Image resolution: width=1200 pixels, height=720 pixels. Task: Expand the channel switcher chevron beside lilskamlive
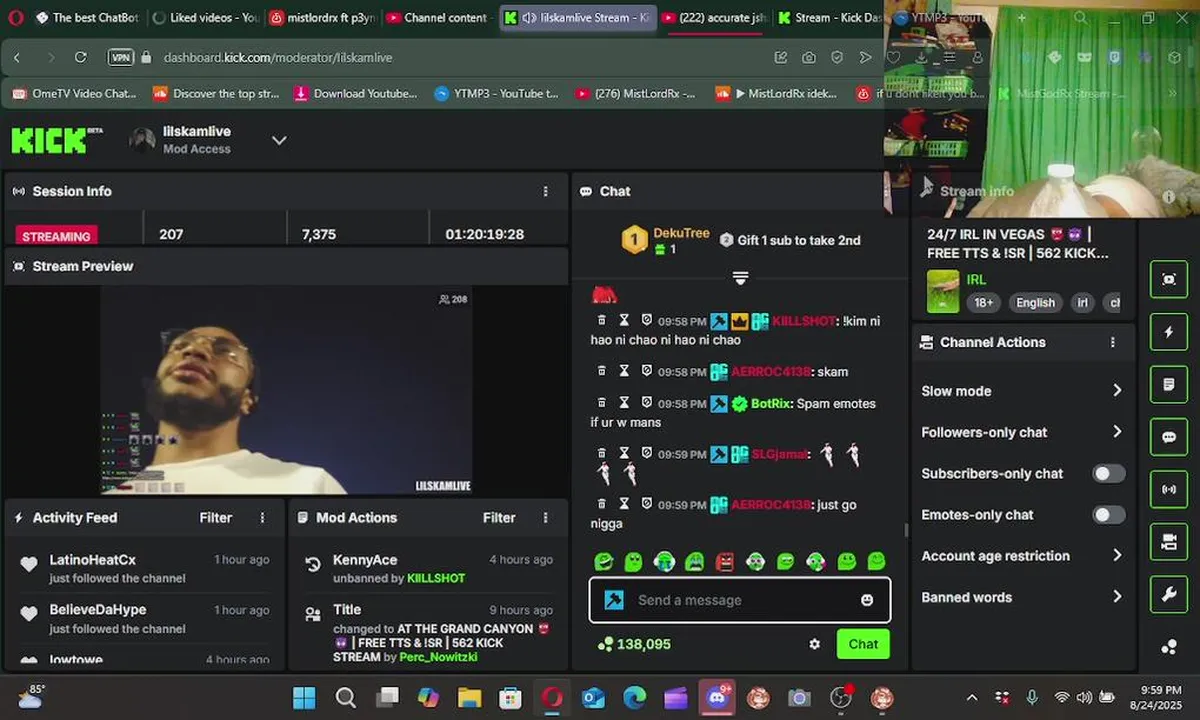tap(279, 140)
